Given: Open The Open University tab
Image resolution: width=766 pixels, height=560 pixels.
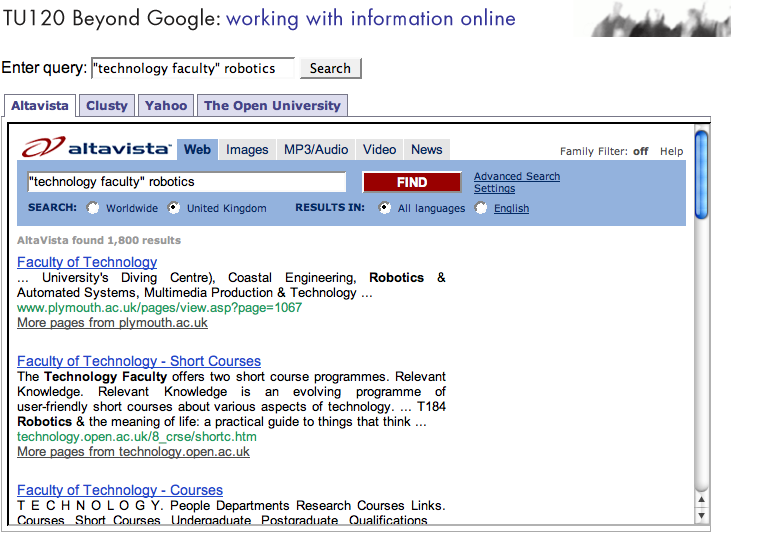Looking at the screenshot, I should tap(272, 106).
